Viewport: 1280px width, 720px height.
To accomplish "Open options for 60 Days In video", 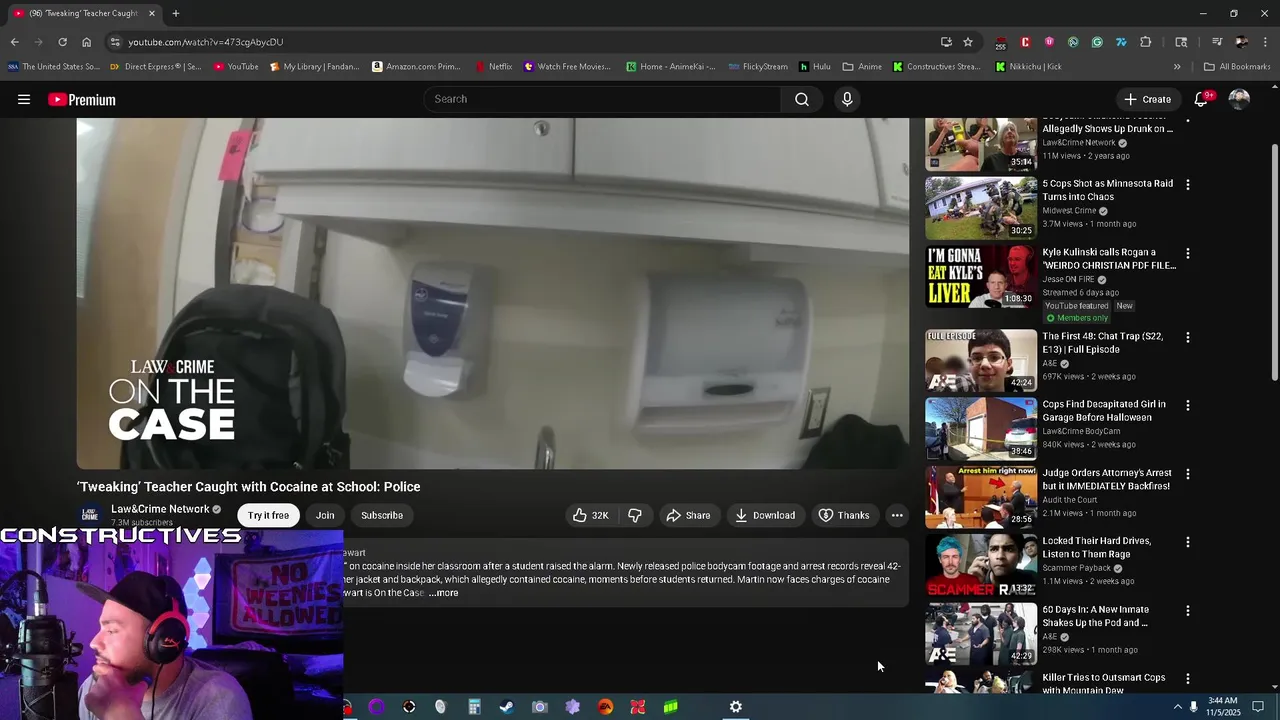I will tap(1187, 611).
